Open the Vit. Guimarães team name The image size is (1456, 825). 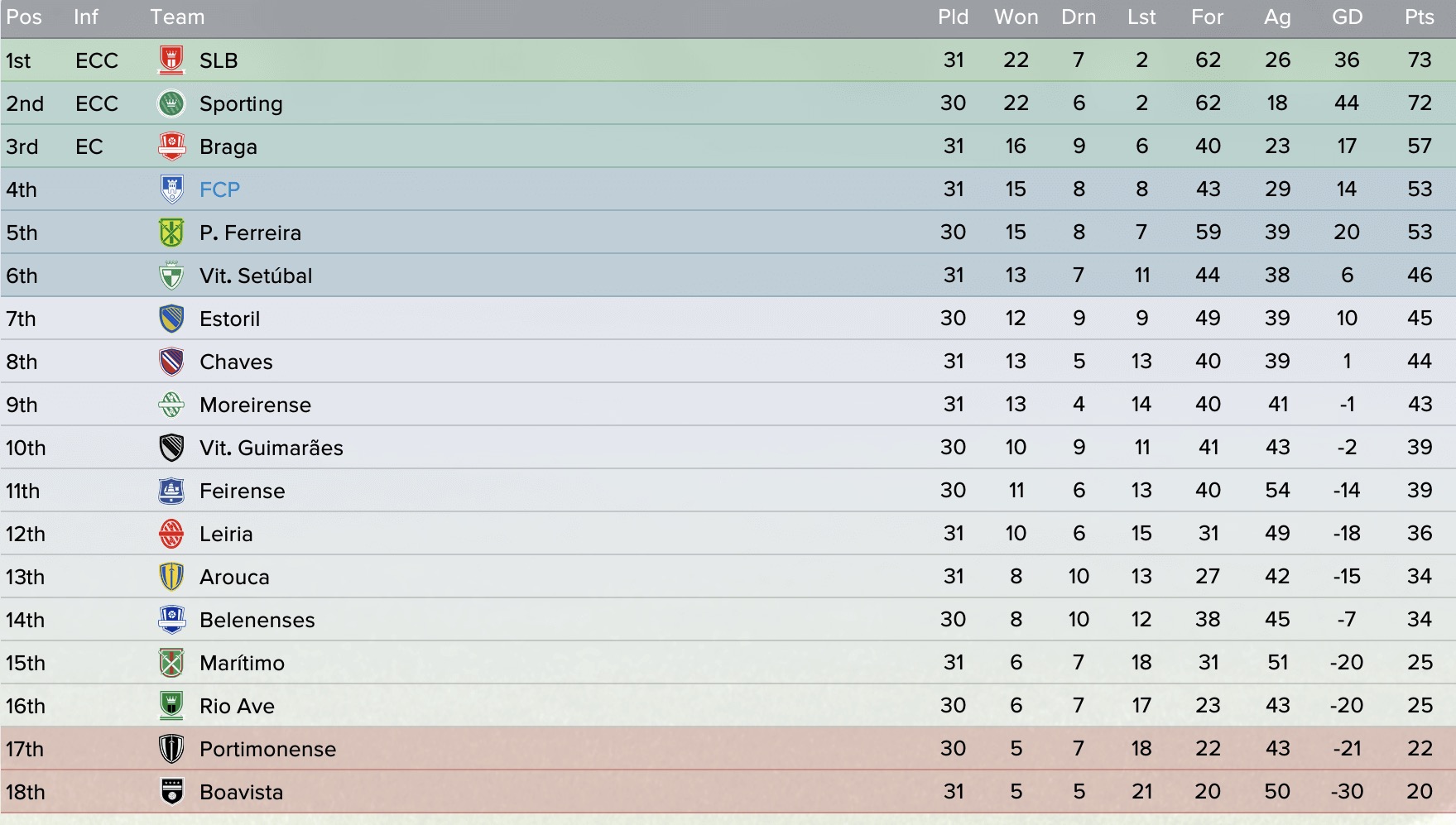point(271,448)
